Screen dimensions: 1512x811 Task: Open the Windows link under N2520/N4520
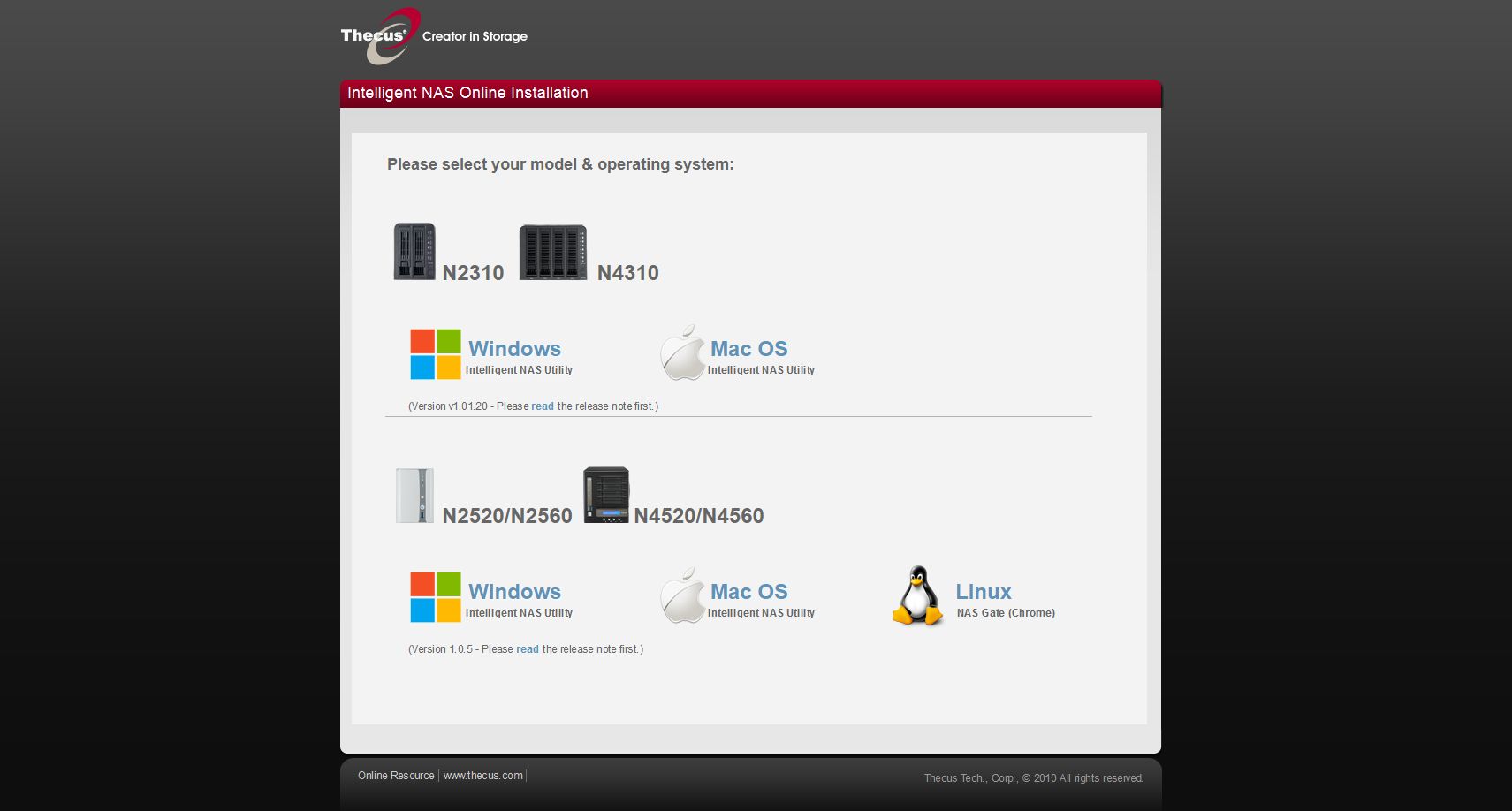[514, 592]
